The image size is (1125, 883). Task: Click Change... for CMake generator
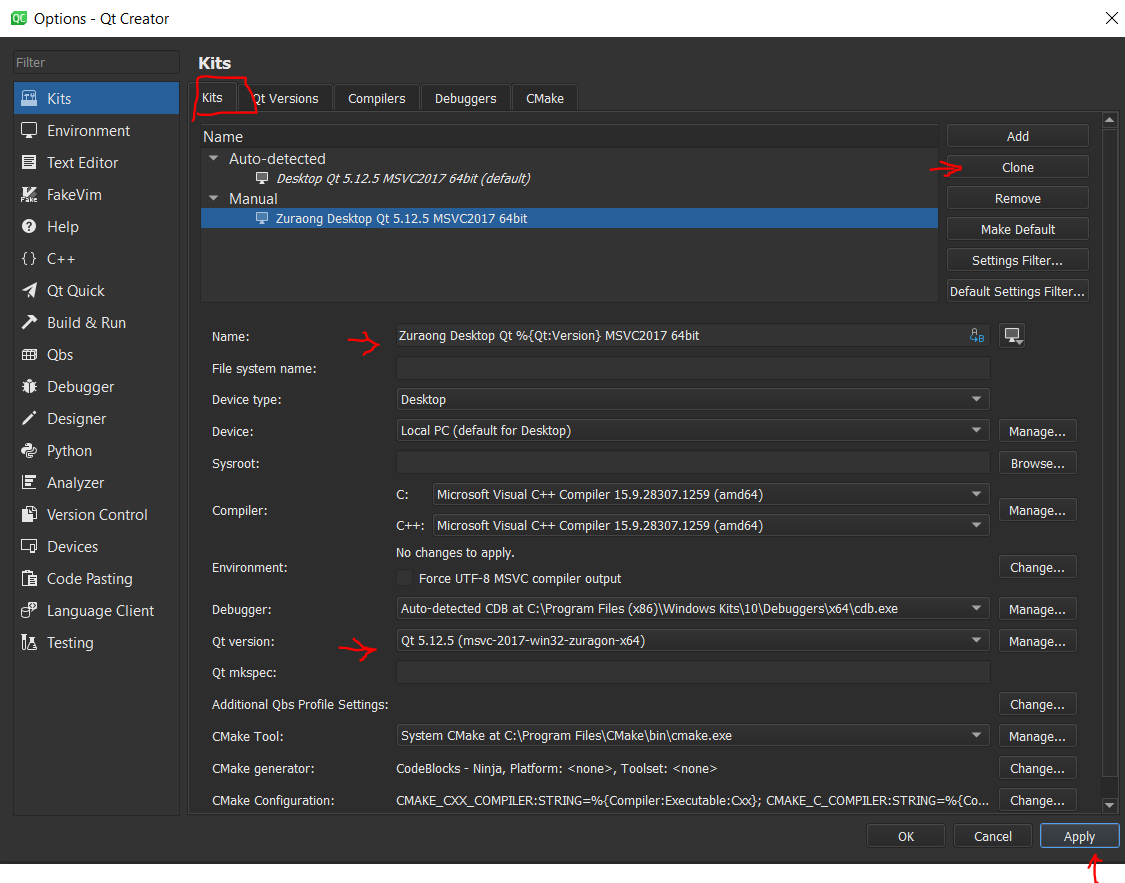1037,768
